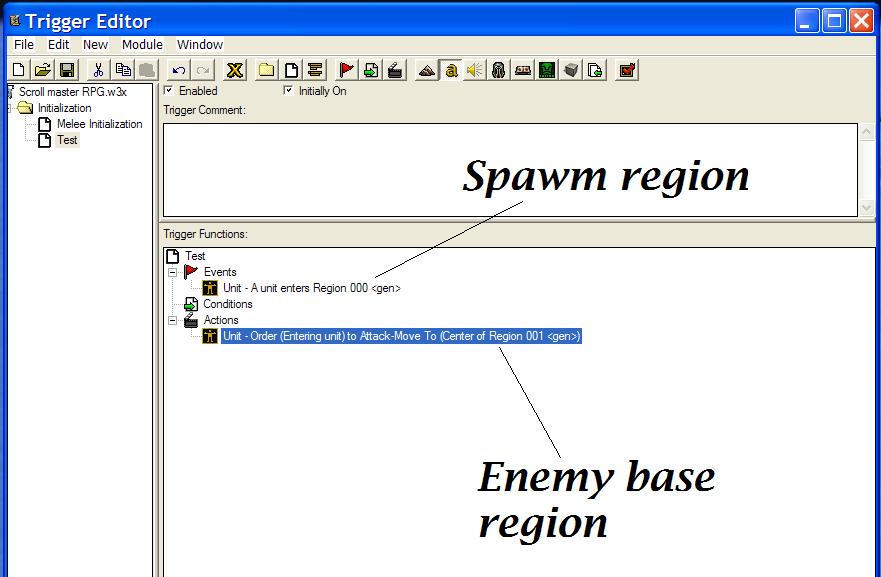Screen dimensions: 881x577
Task: Click the Undo arrow toolbar icon
Action: (x=179, y=70)
